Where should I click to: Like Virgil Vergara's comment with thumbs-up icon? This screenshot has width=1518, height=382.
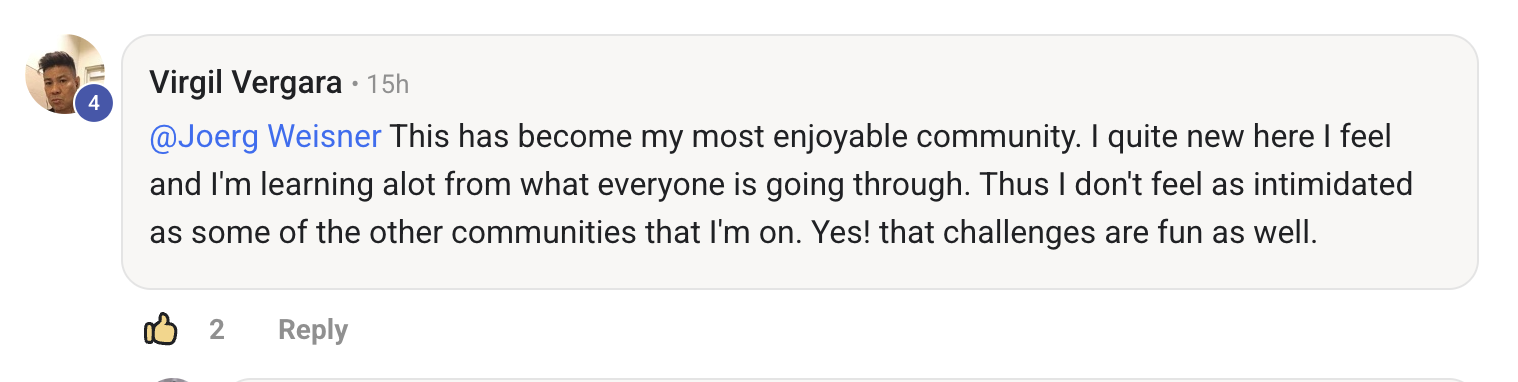[x=161, y=329]
